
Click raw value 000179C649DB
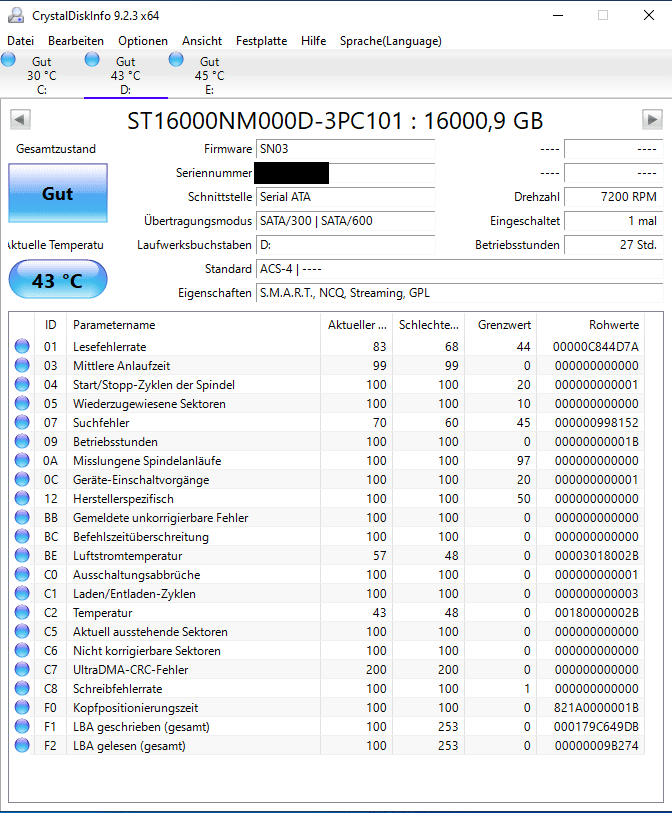pyautogui.click(x=596, y=727)
